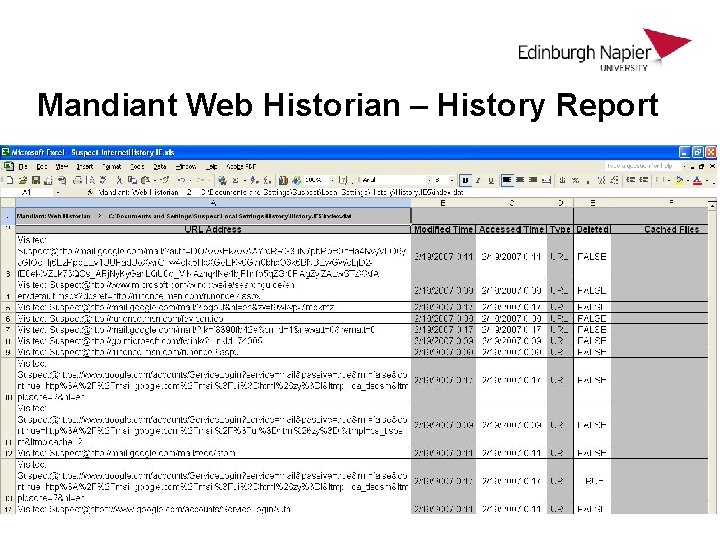Open the Fill Color dropdown arrow
Viewport: 720px width, 540px height.
coord(688,180)
